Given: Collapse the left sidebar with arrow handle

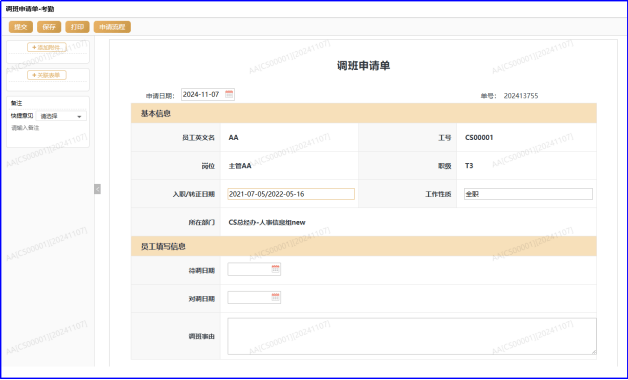Looking at the screenshot, I should (97, 189).
